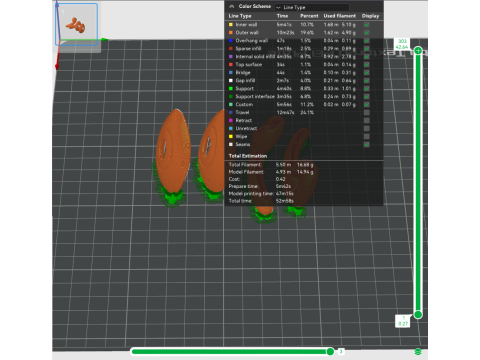Image resolution: width=480 pixels, height=360 pixels.
Task: Click the bottom layer label 0.27
Action: coord(403,321)
